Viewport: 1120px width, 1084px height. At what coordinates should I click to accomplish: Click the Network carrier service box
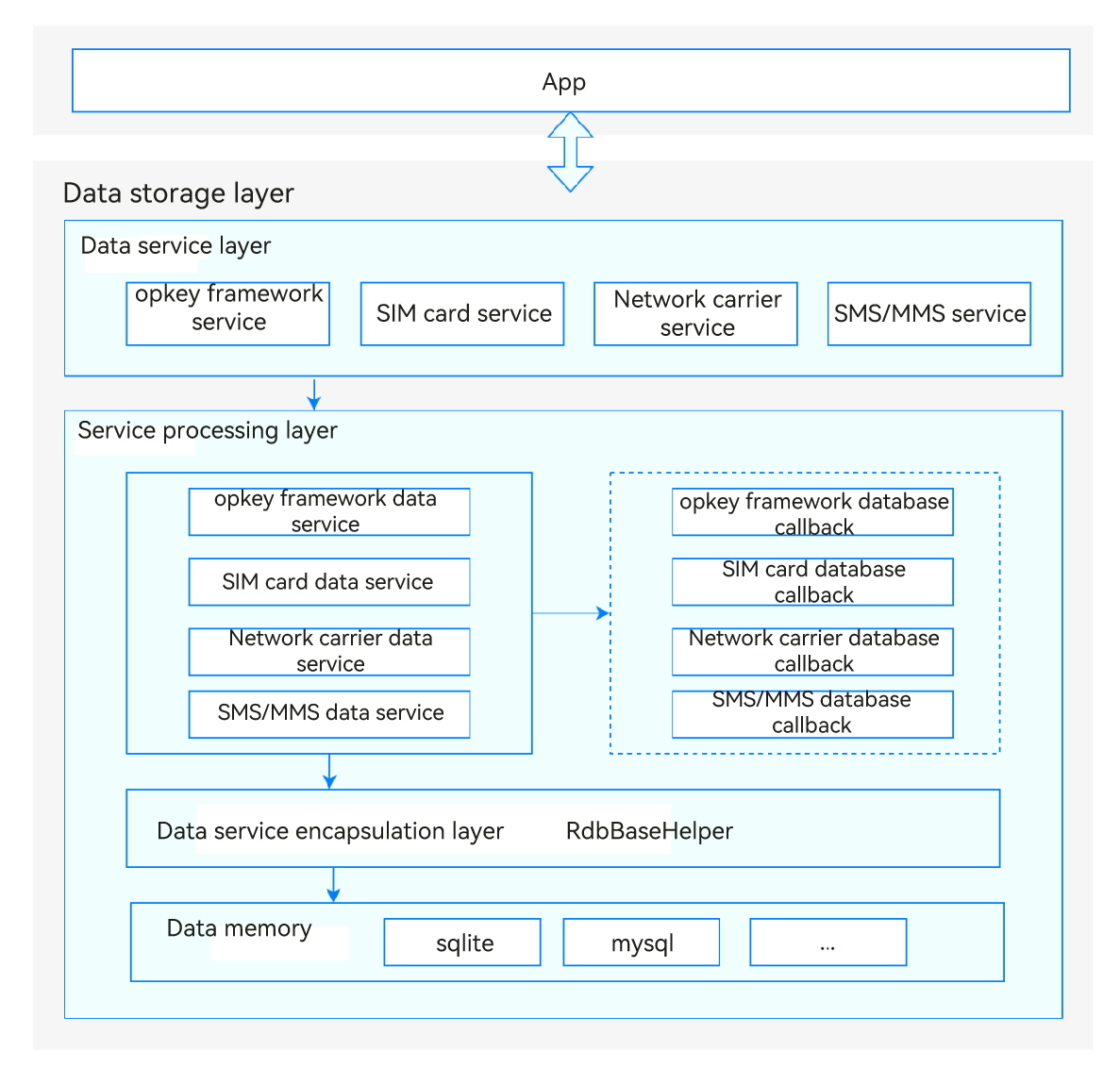695,313
